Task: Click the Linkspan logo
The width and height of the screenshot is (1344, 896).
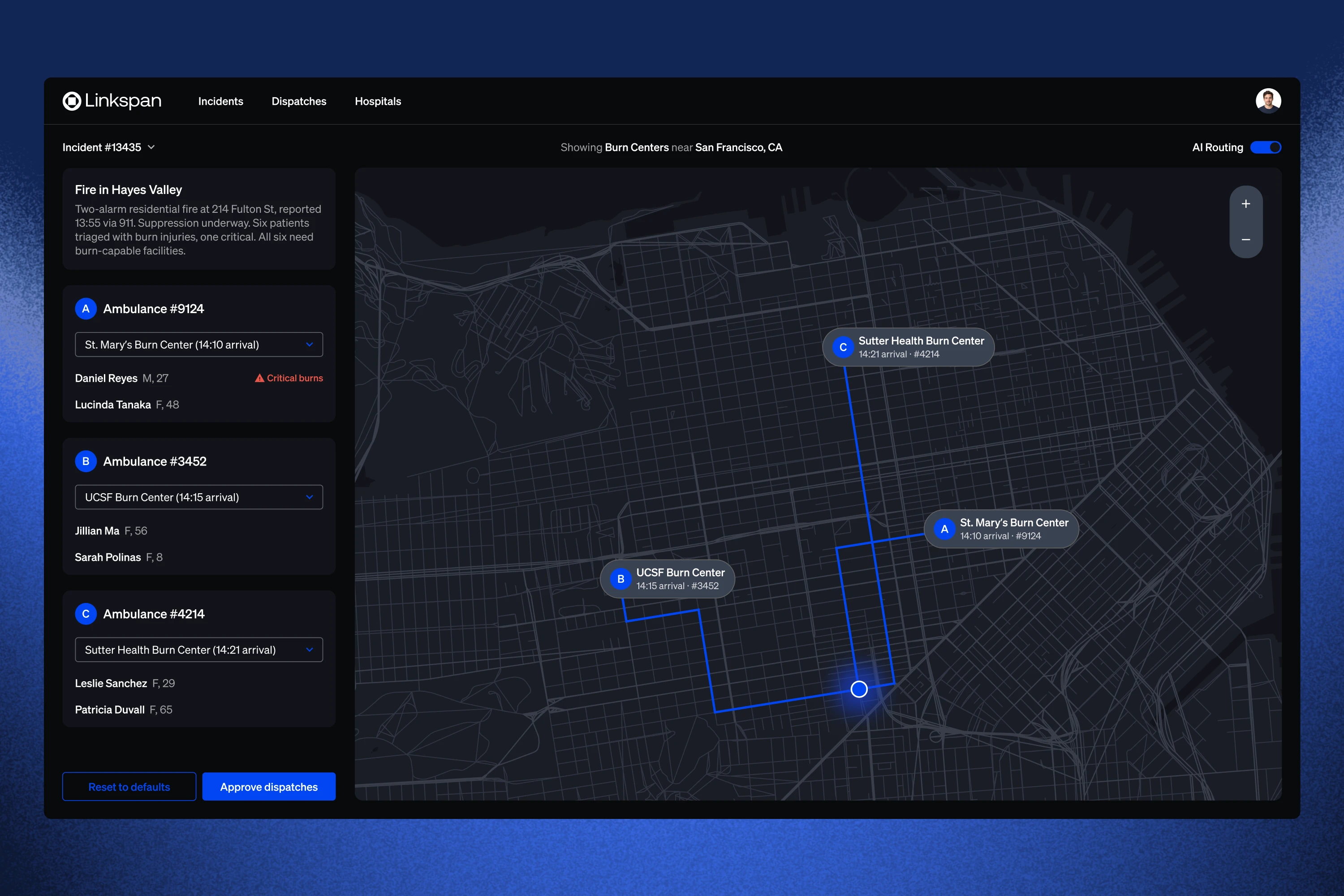Action: click(x=112, y=101)
